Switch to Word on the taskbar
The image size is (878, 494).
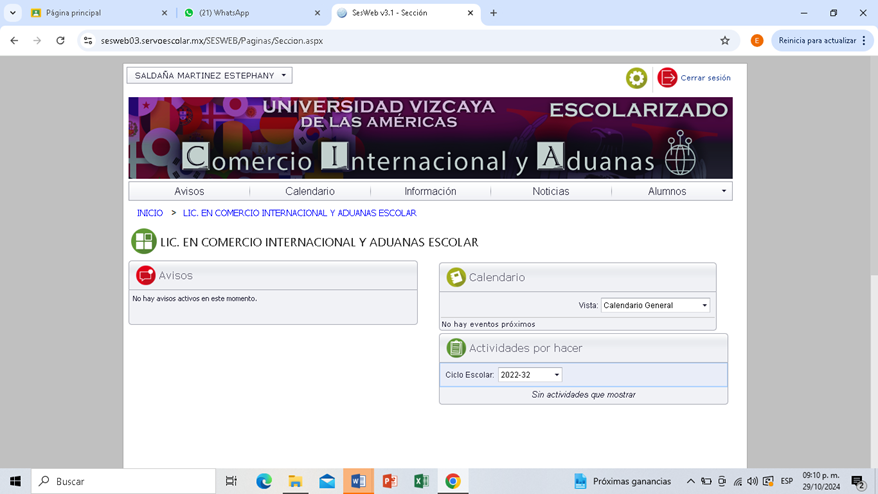[358, 481]
